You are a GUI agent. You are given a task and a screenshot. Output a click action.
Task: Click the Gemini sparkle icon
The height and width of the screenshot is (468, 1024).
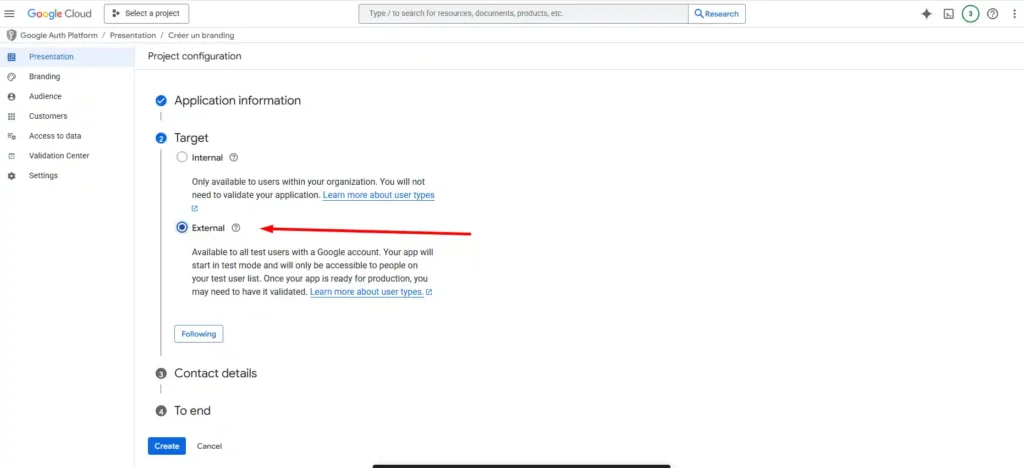tap(926, 14)
